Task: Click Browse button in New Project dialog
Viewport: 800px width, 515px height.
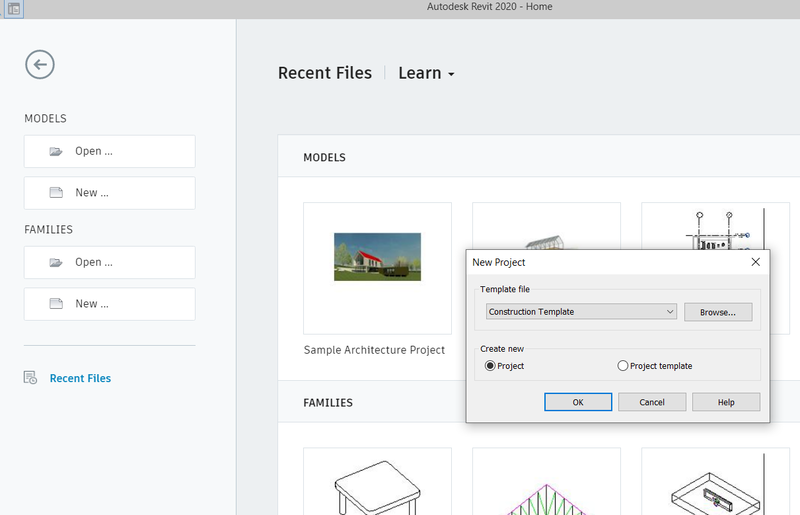Action: [x=718, y=312]
